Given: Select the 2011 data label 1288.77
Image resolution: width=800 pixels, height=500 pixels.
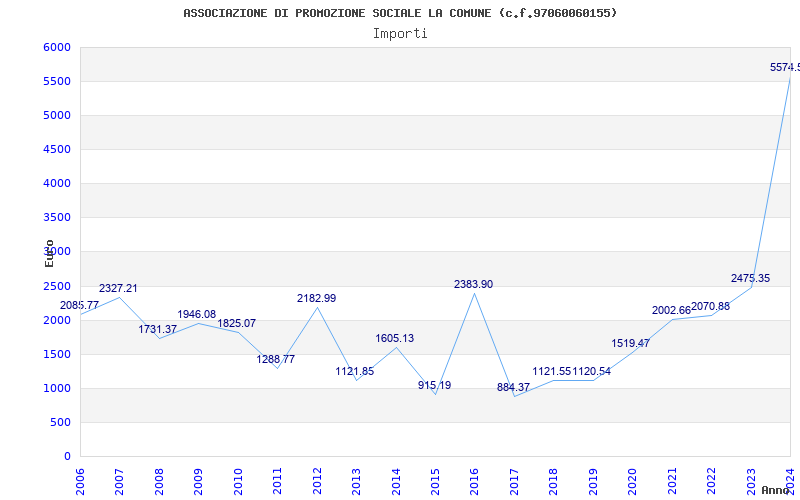Looking at the screenshot, I should coord(276,359).
